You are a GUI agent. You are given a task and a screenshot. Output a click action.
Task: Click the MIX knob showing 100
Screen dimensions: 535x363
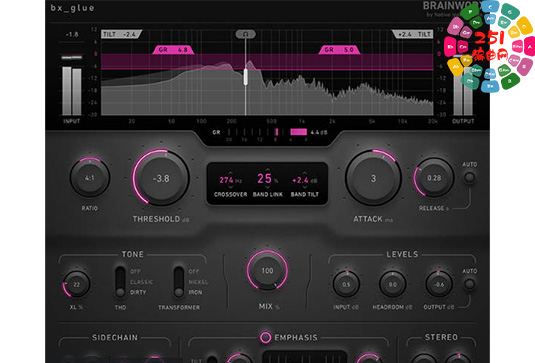tap(267, 271)
